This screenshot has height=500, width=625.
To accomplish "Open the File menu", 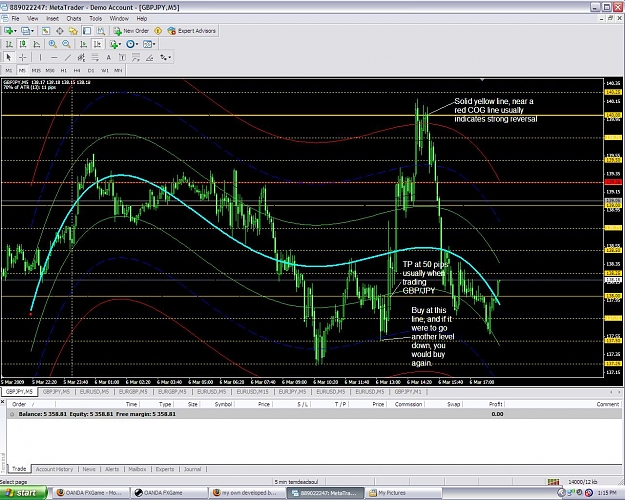I will [x=15, y=18].
